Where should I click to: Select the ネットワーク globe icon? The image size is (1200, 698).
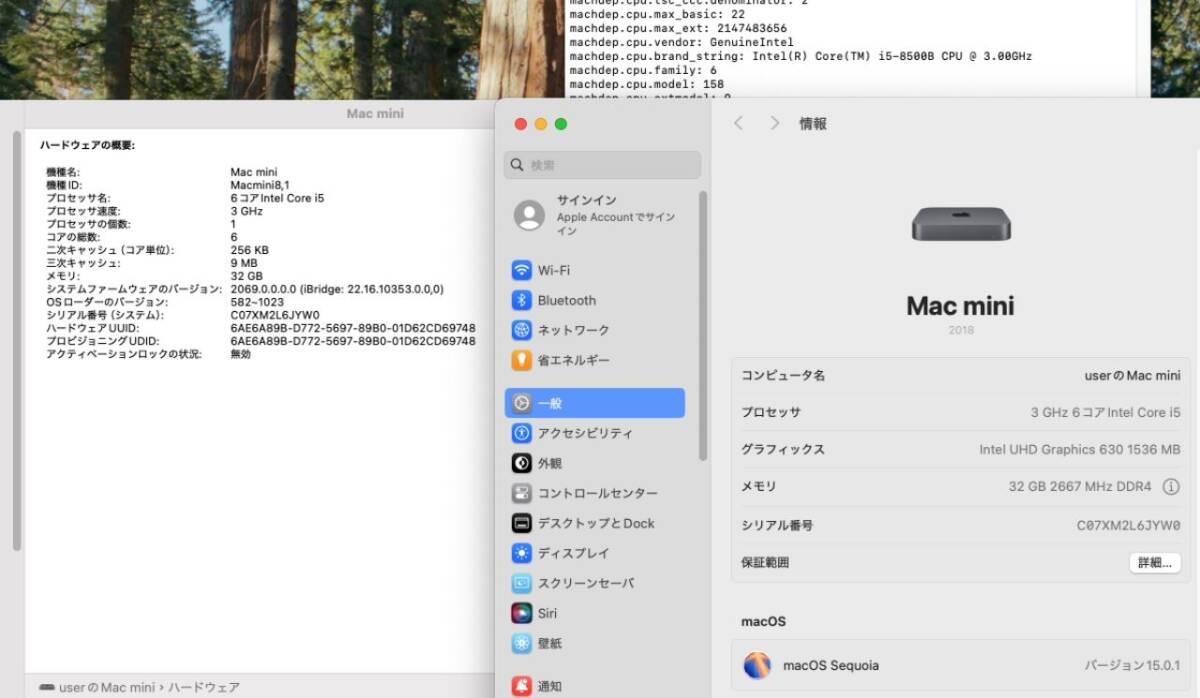[521, 330]
